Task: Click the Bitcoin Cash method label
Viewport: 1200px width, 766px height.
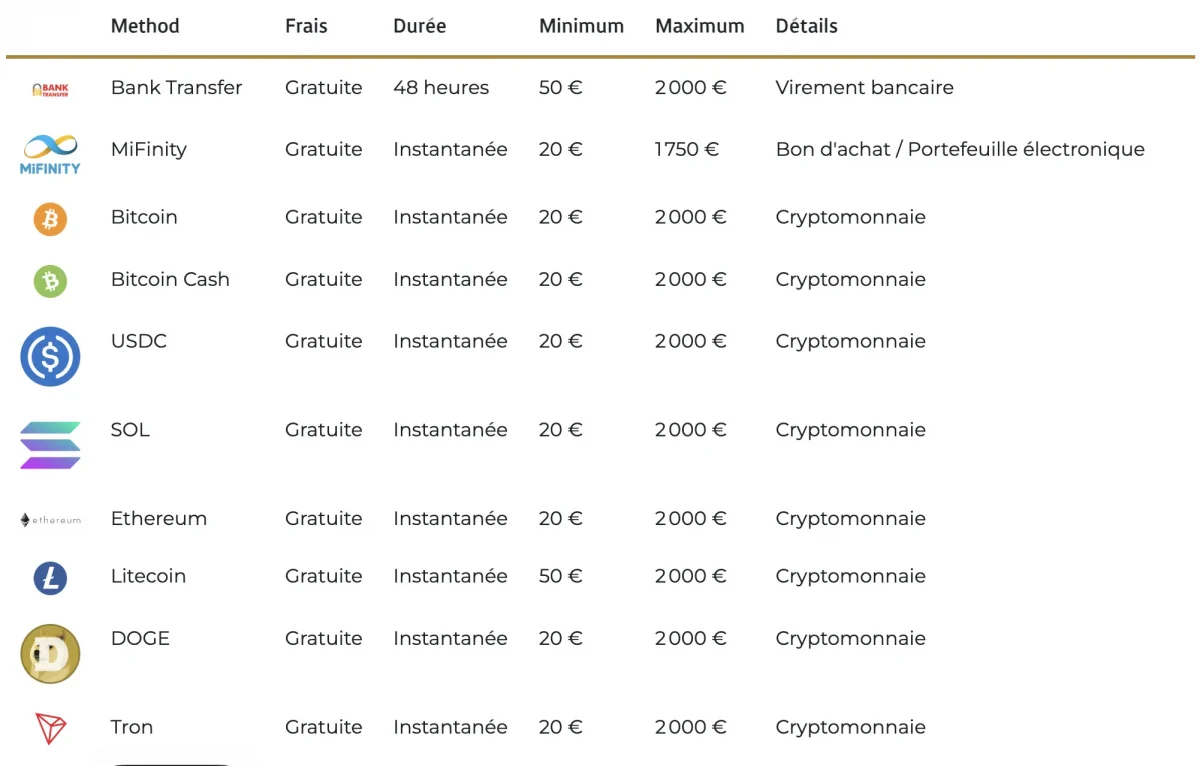Action: [170, 279]
